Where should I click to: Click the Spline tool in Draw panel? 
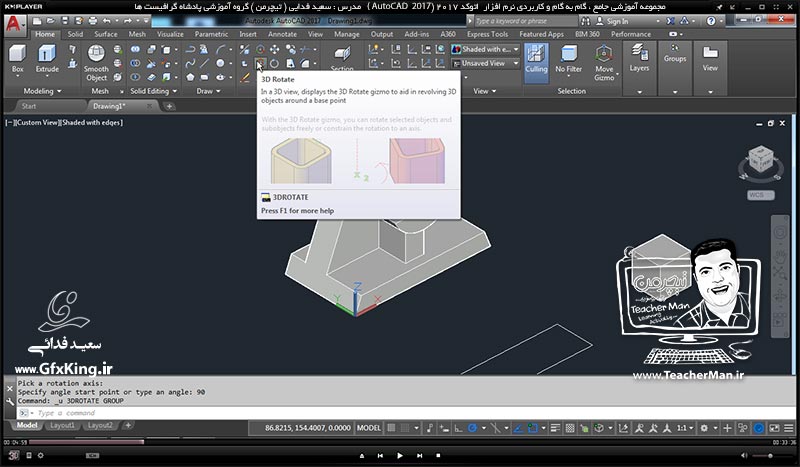tap(190, 63)
